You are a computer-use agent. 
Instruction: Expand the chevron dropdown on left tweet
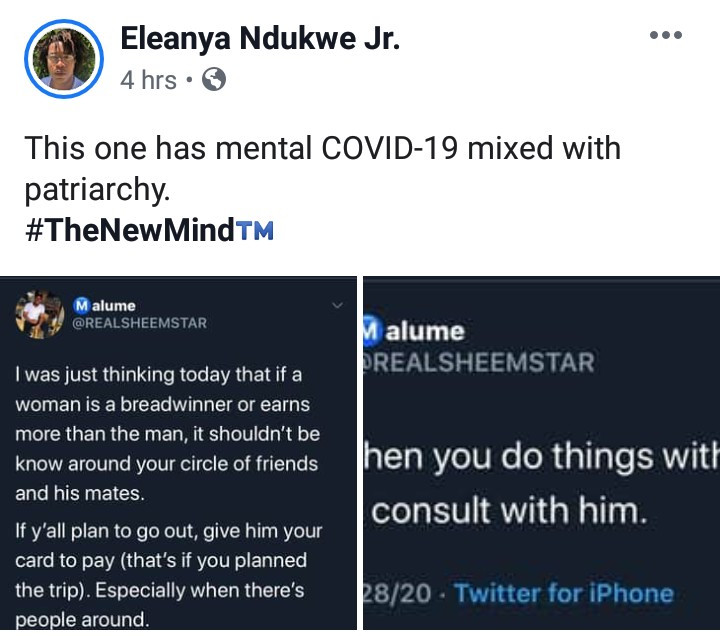[x=338, y=305]
